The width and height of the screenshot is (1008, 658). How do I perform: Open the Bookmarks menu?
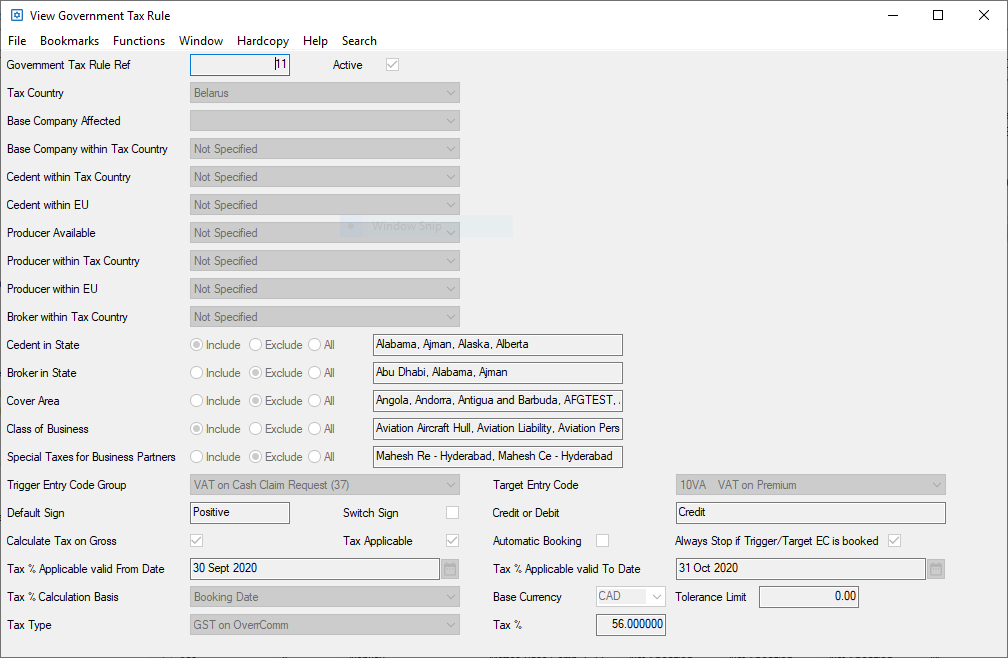click(x=69, y=41)
